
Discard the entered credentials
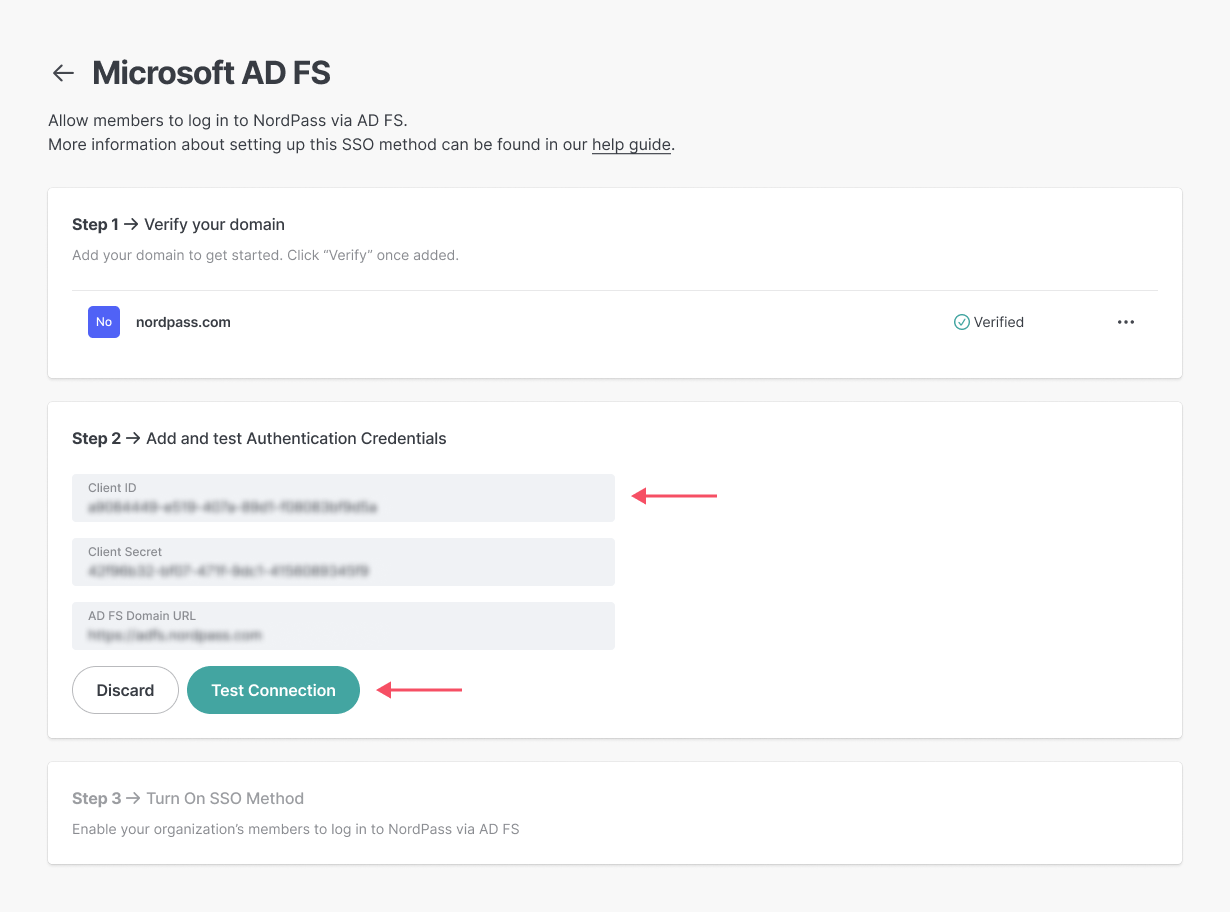click(x=125, y=690)
